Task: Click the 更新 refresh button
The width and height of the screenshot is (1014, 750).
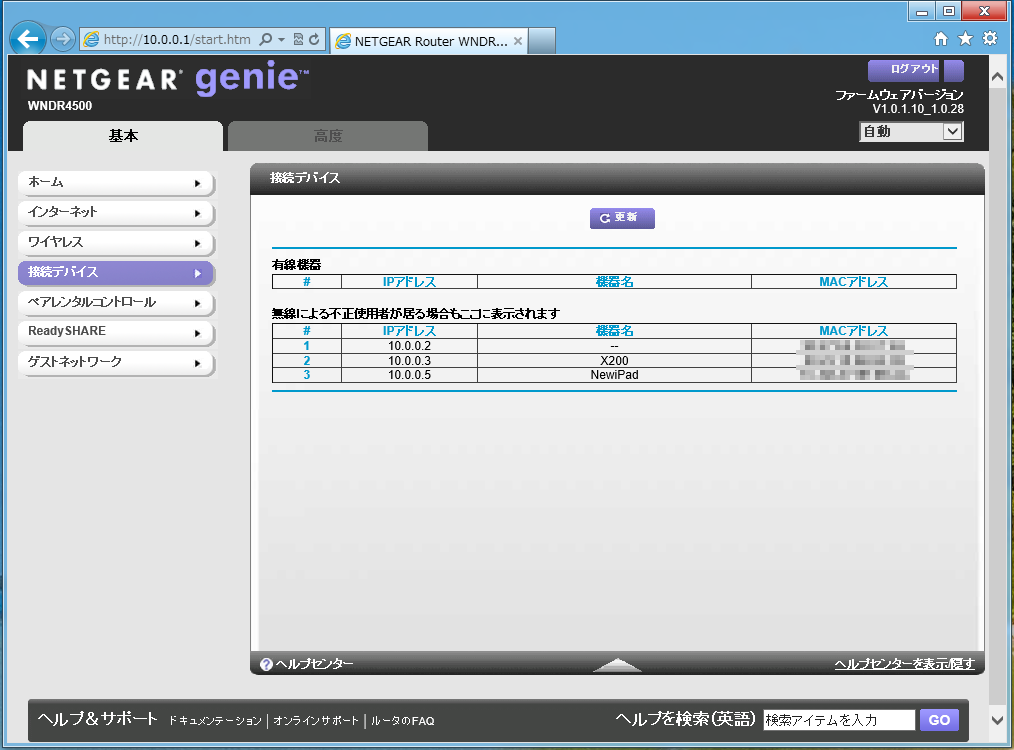Action: [622, 218]
